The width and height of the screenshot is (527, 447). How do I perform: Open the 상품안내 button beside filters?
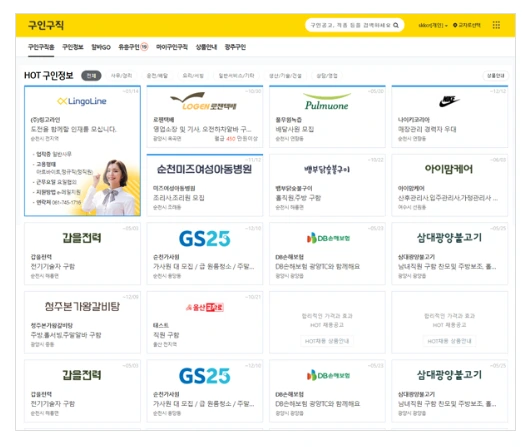tap(496, 76)
